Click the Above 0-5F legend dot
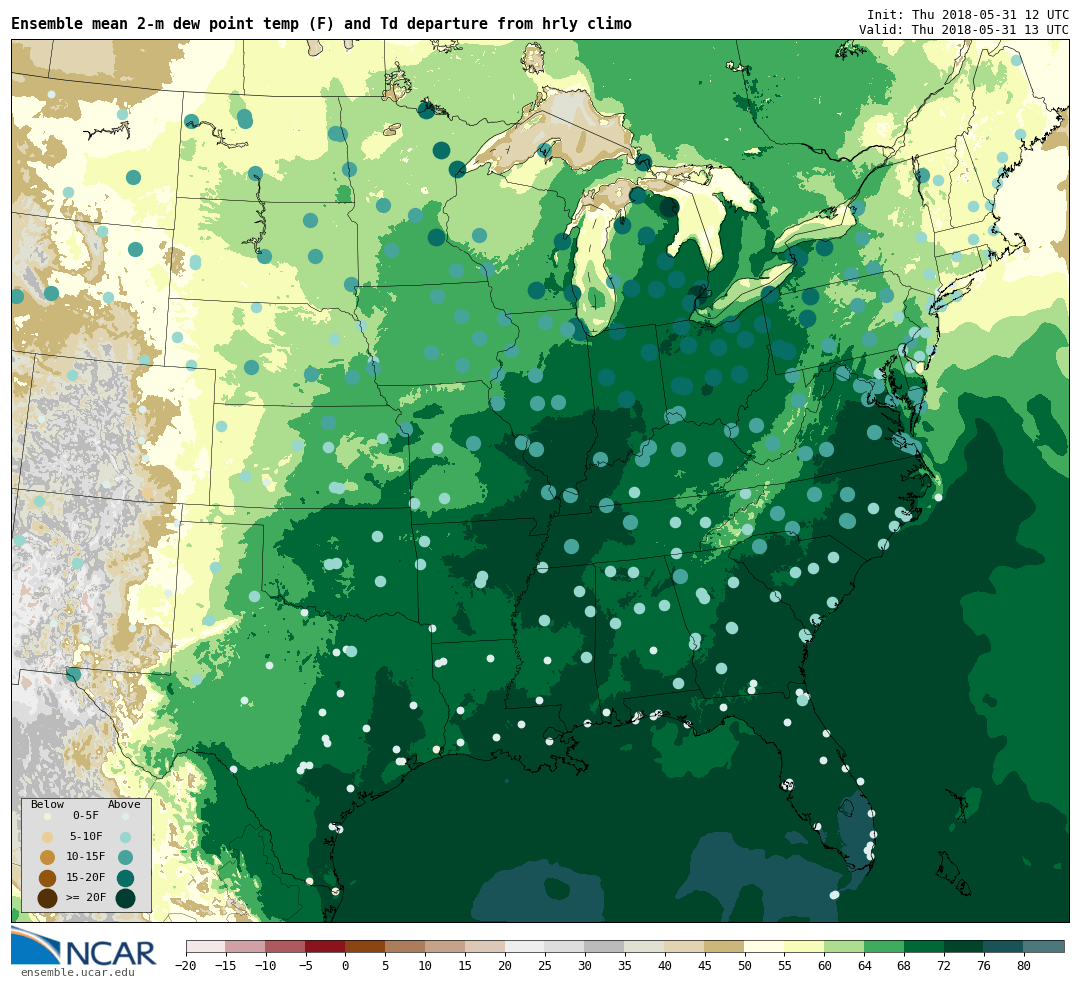The width and height of the screenshot is (1080, 985). click(125, 816)
